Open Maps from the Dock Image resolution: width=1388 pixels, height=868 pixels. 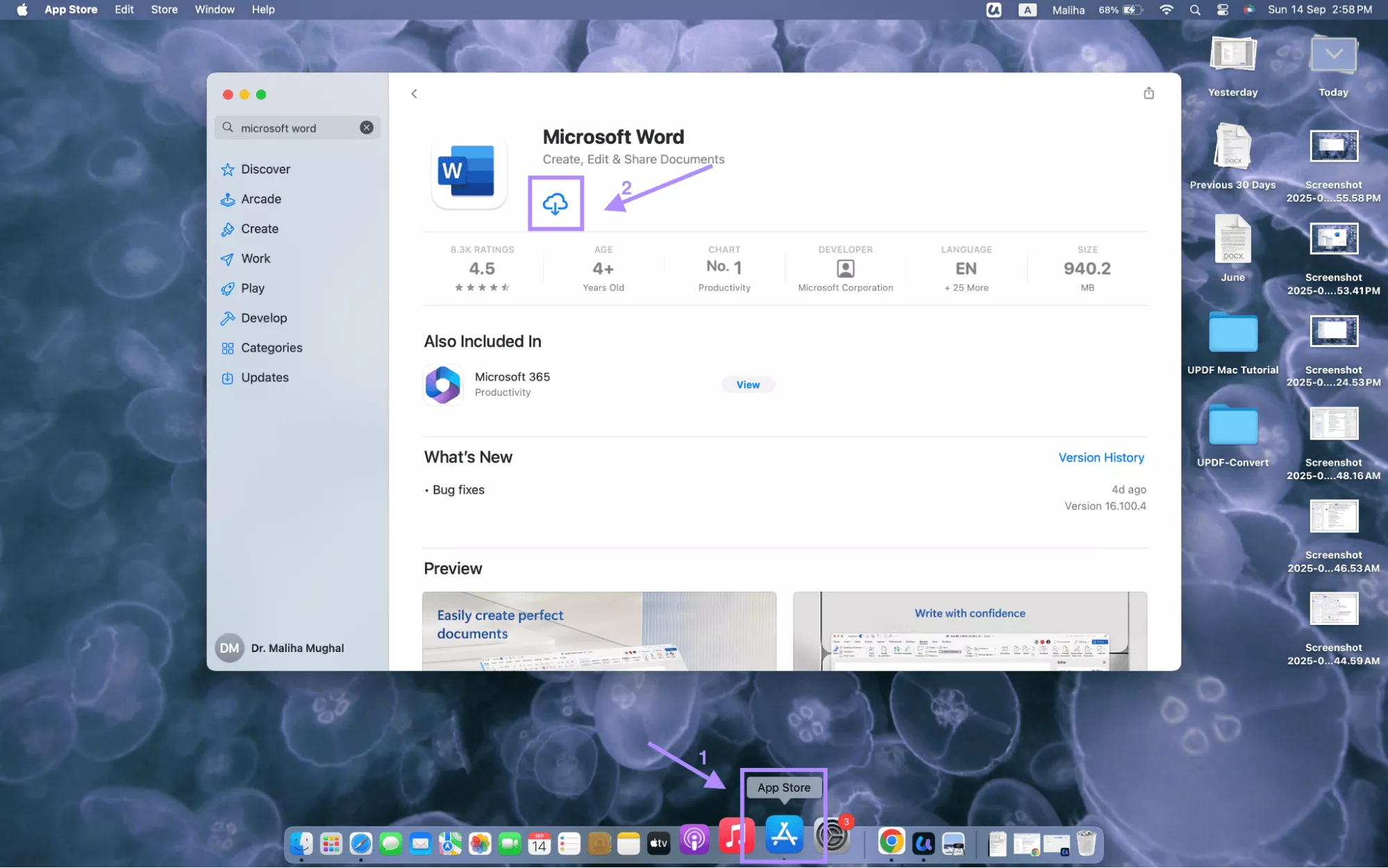point(450,844)
